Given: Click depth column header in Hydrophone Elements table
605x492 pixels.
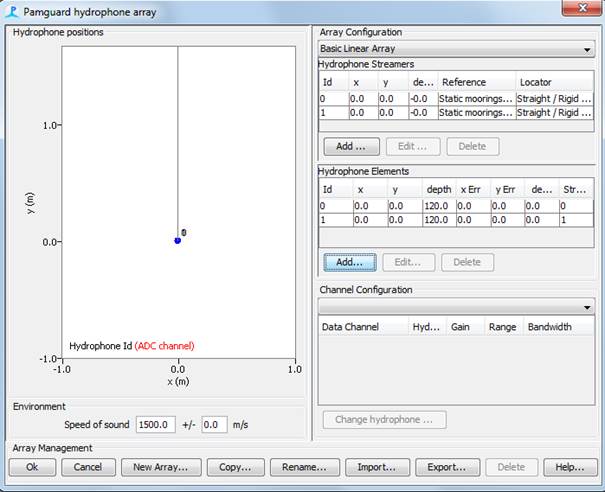Looking at the screenshot, I should tap(439, 189).
